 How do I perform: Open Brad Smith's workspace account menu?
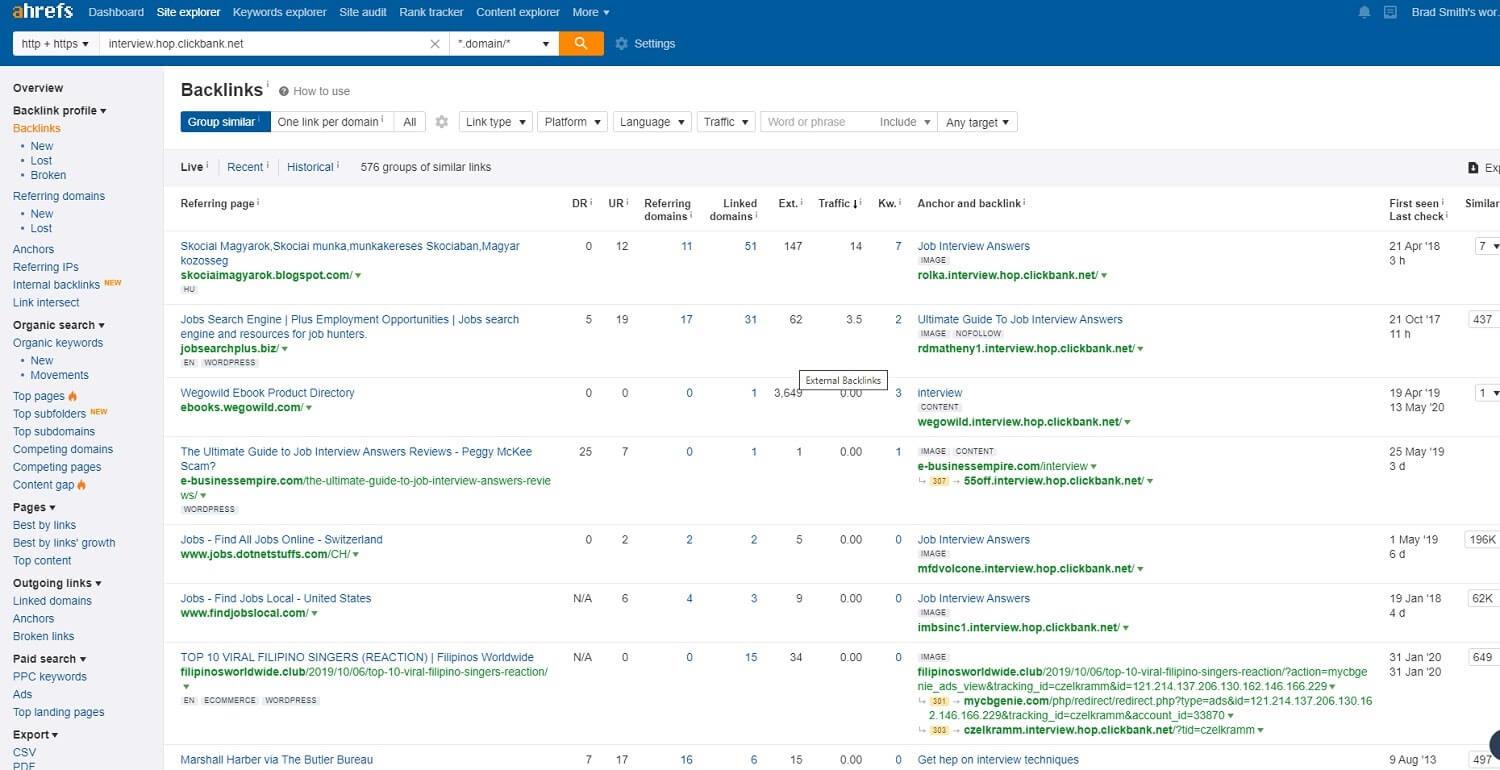1455,12
